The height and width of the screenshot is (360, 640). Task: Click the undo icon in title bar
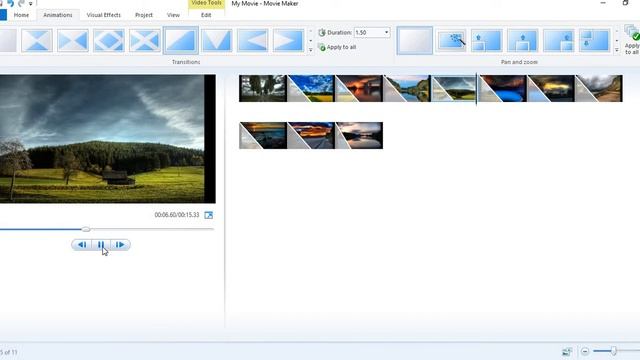pos(10,3)
